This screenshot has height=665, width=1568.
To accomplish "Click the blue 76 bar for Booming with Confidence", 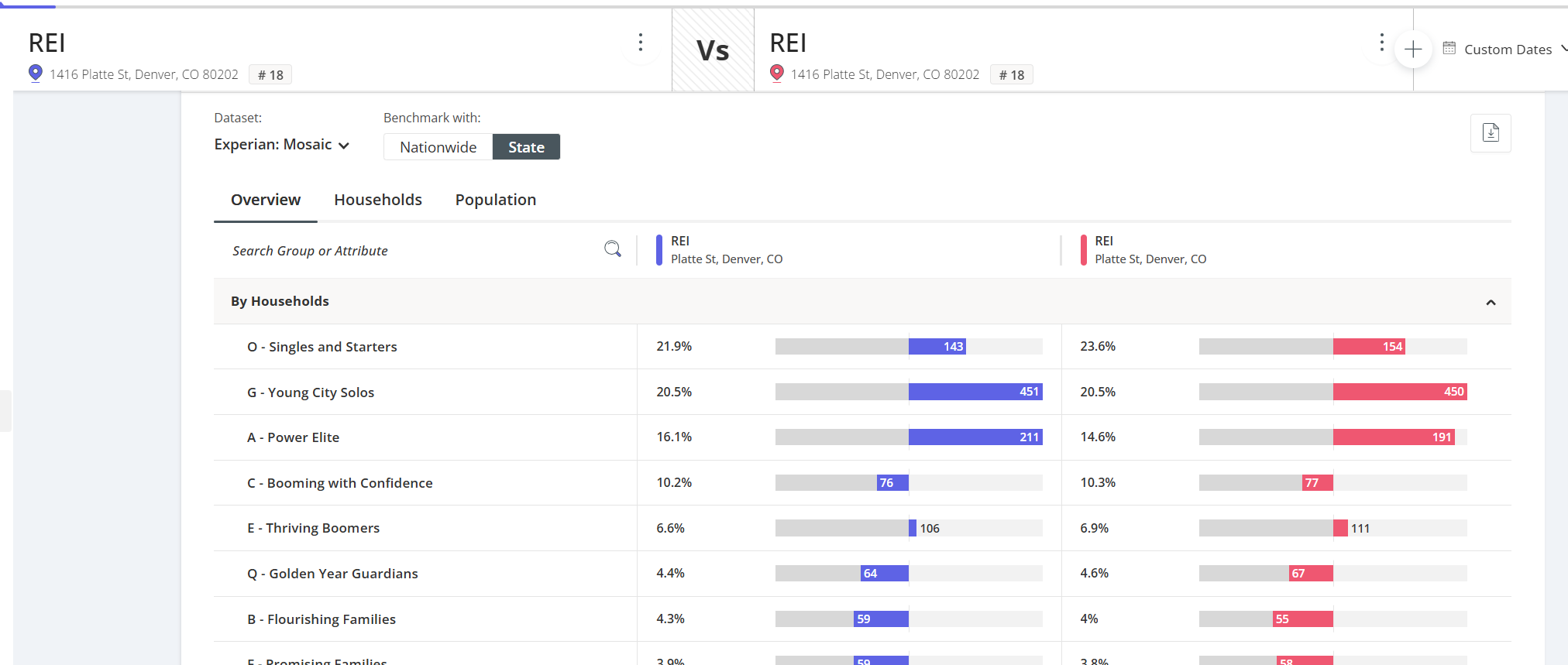I will (x=892, y=483).
